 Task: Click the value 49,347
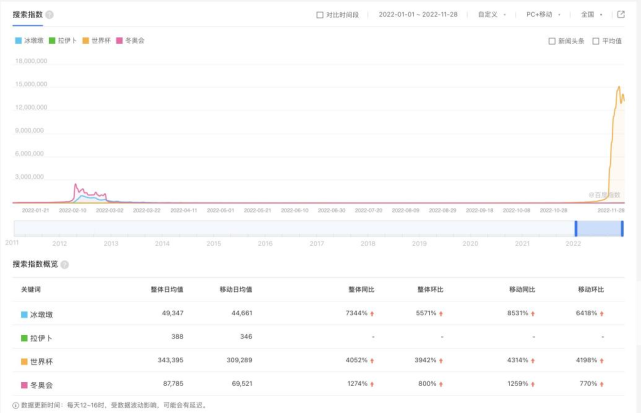(173, 313)
